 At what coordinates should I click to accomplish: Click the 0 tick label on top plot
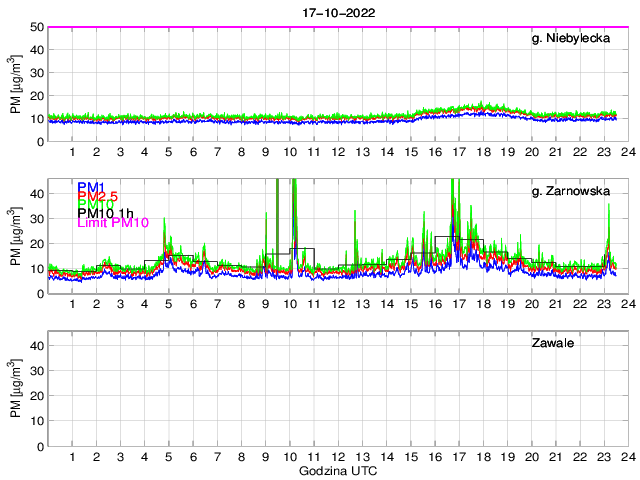tap(39, 142)
